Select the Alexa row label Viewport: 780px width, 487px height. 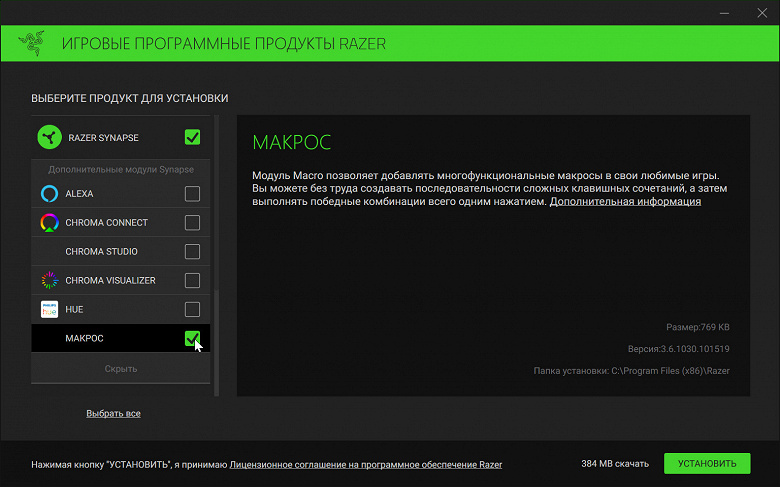[79, 194]
